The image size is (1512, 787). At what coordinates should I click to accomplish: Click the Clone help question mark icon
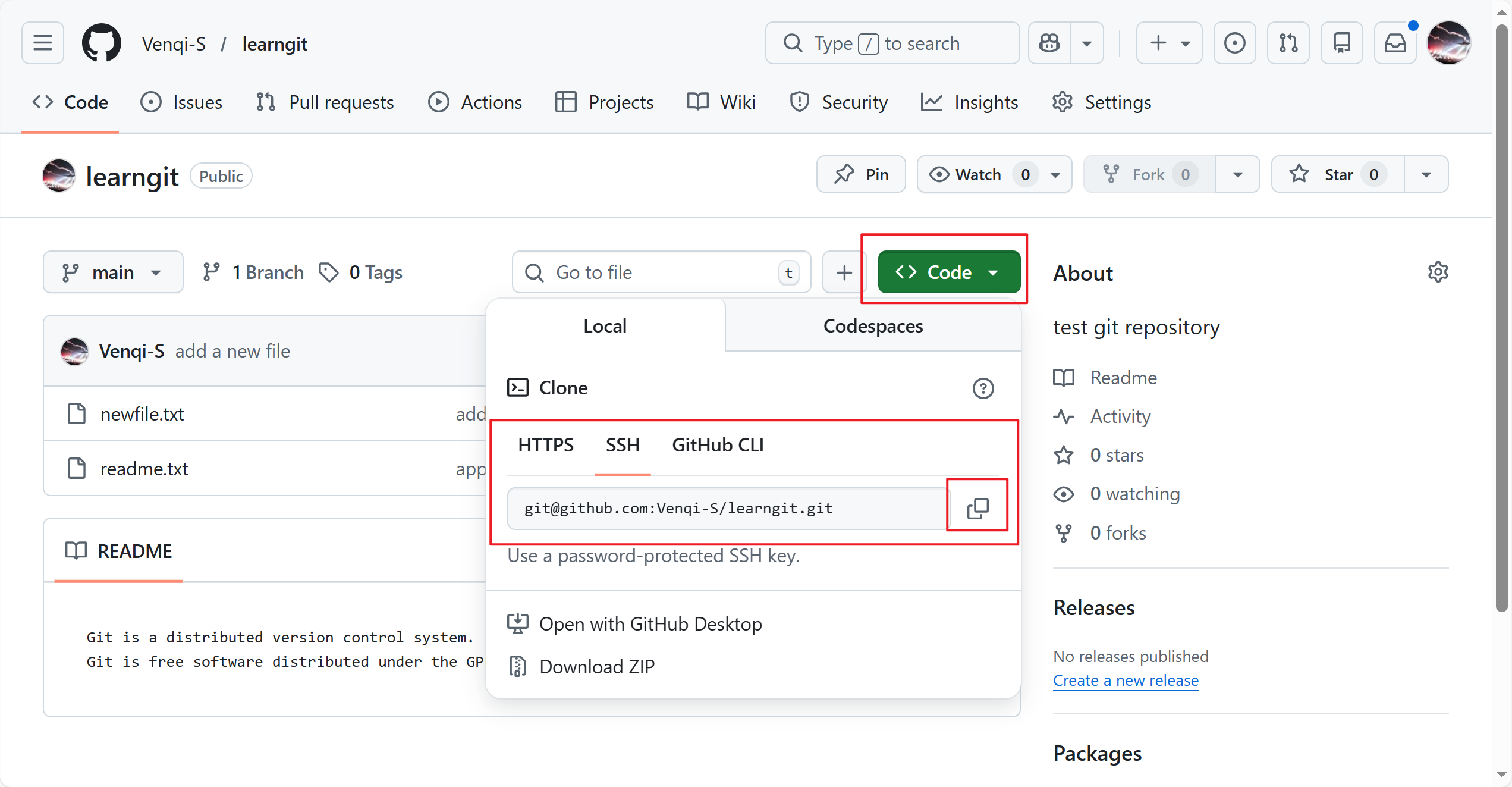[983, 388]
